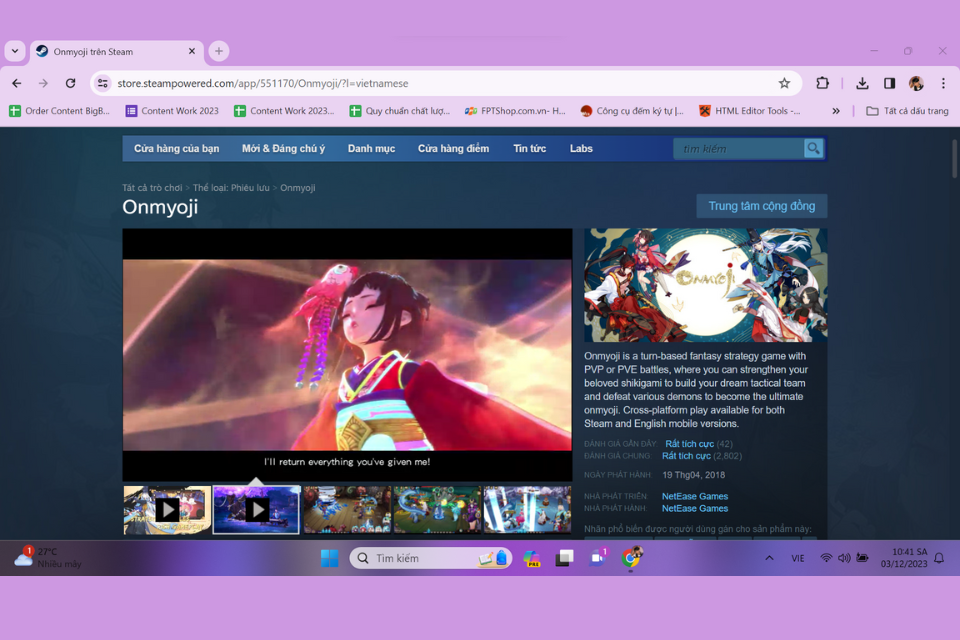Select the fourth screenshot thumbnail

click(x=437, y=510)
